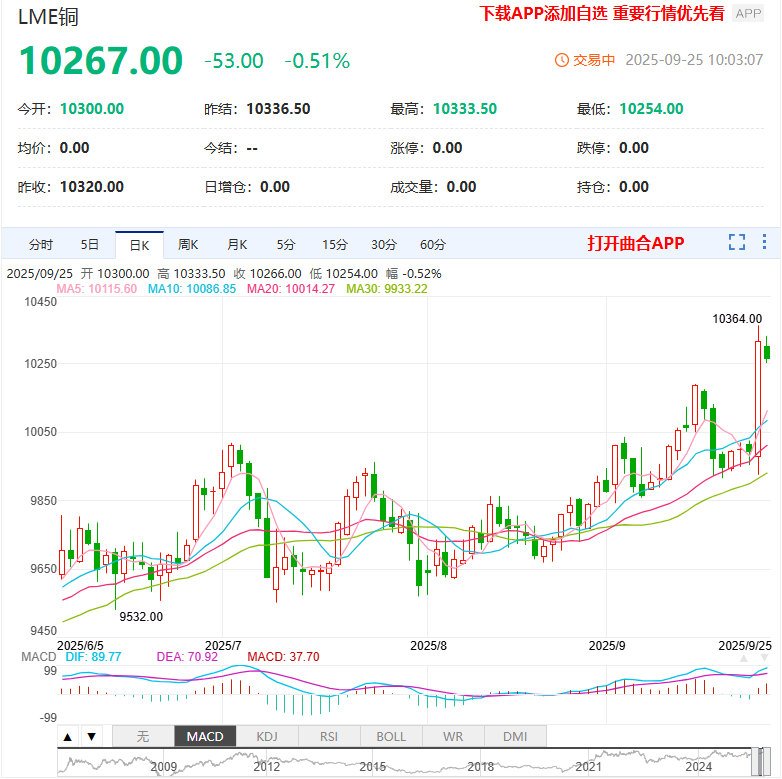782x779 pixels.
Task: Switch to the 5分 interval tab
Action: pos(286,245)
